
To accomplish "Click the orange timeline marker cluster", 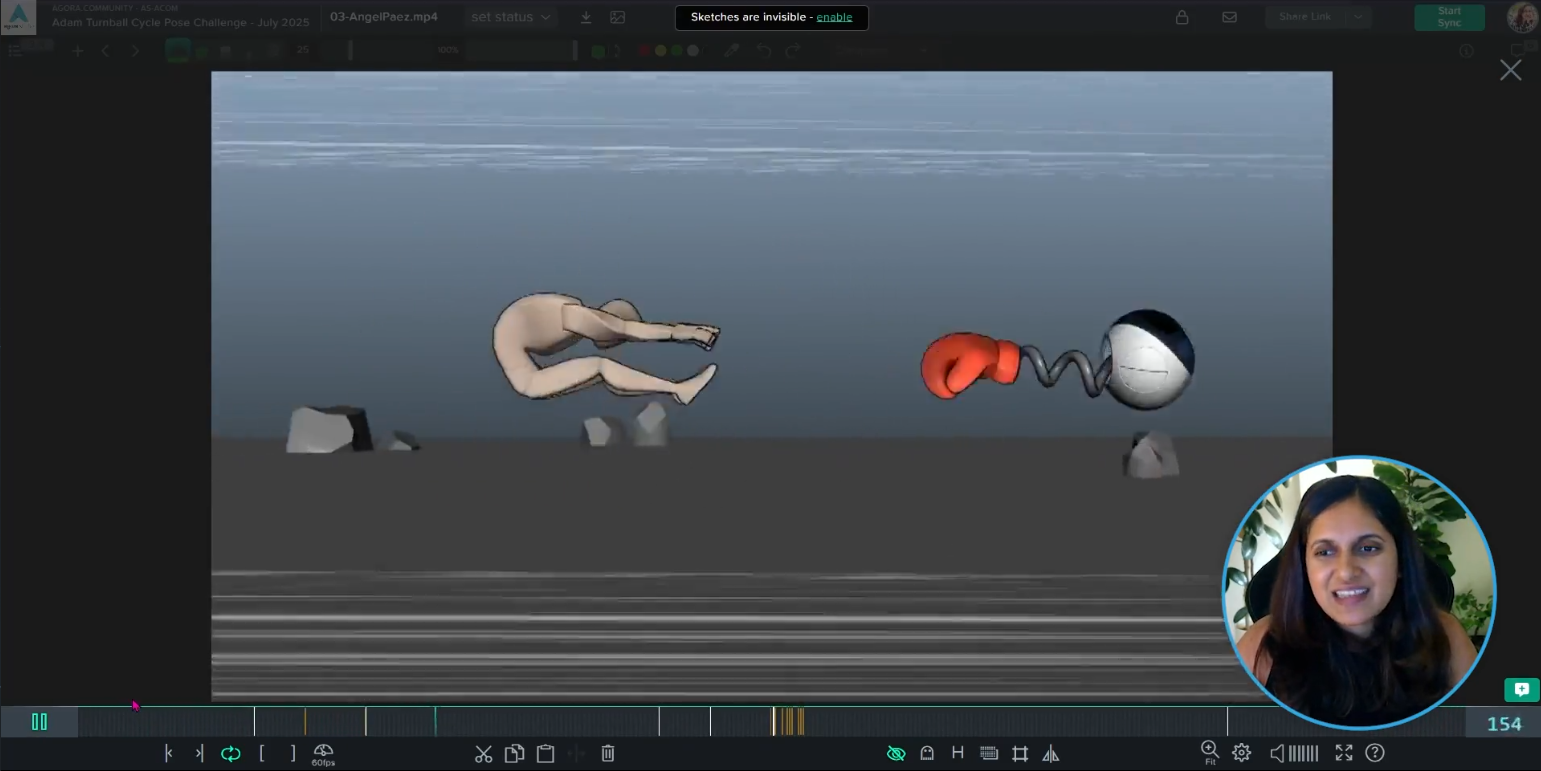I will tap(789, 721).
